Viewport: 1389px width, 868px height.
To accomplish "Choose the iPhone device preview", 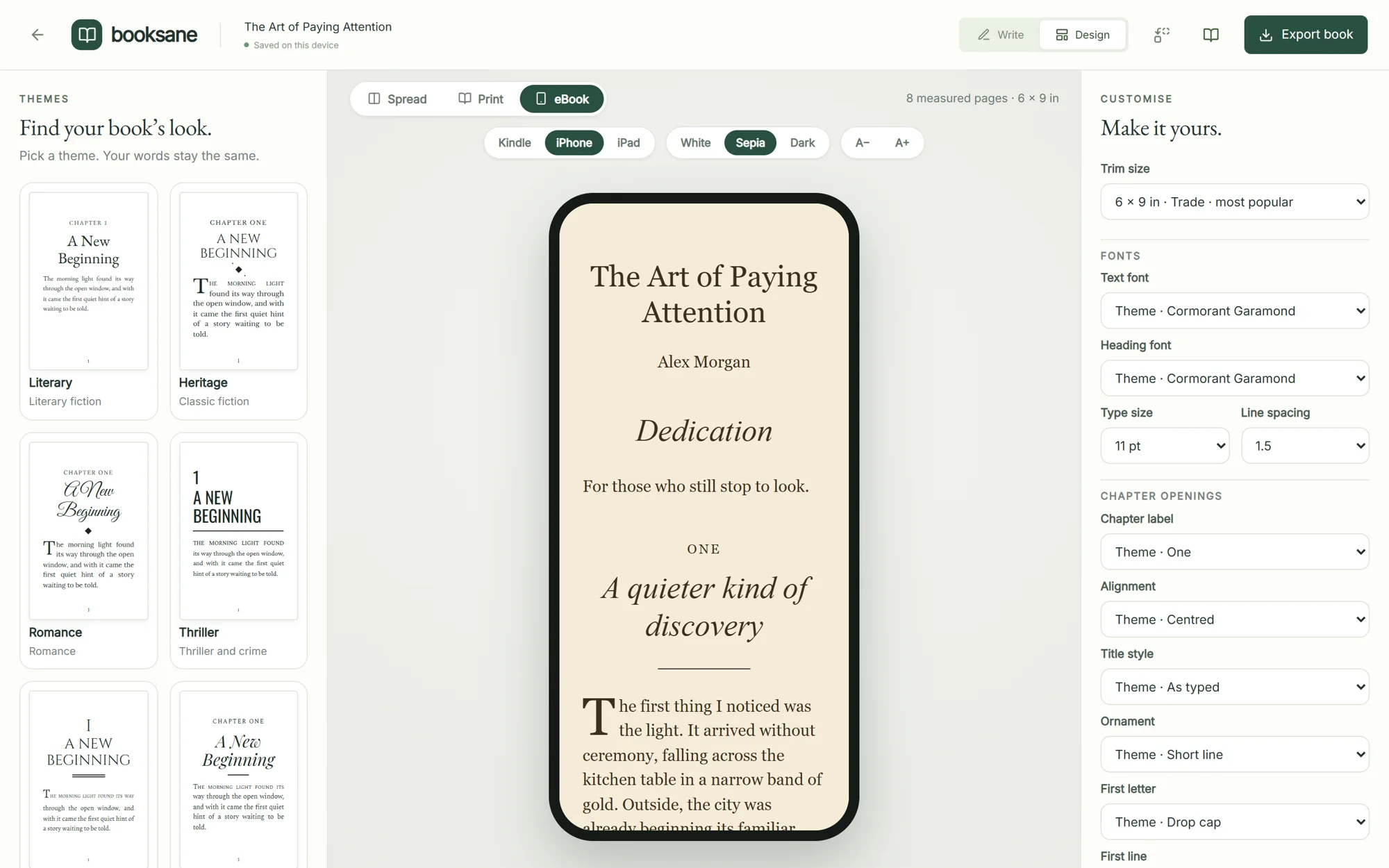I will (x=574, y=142).
